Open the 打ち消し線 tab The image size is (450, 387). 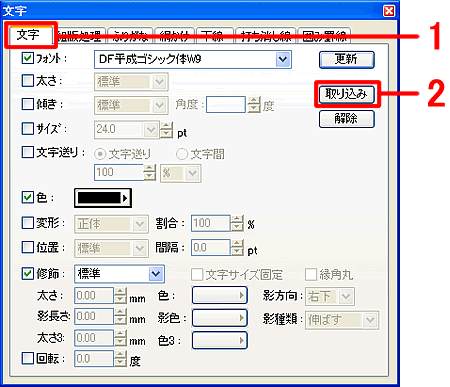(x=265, y=36)
